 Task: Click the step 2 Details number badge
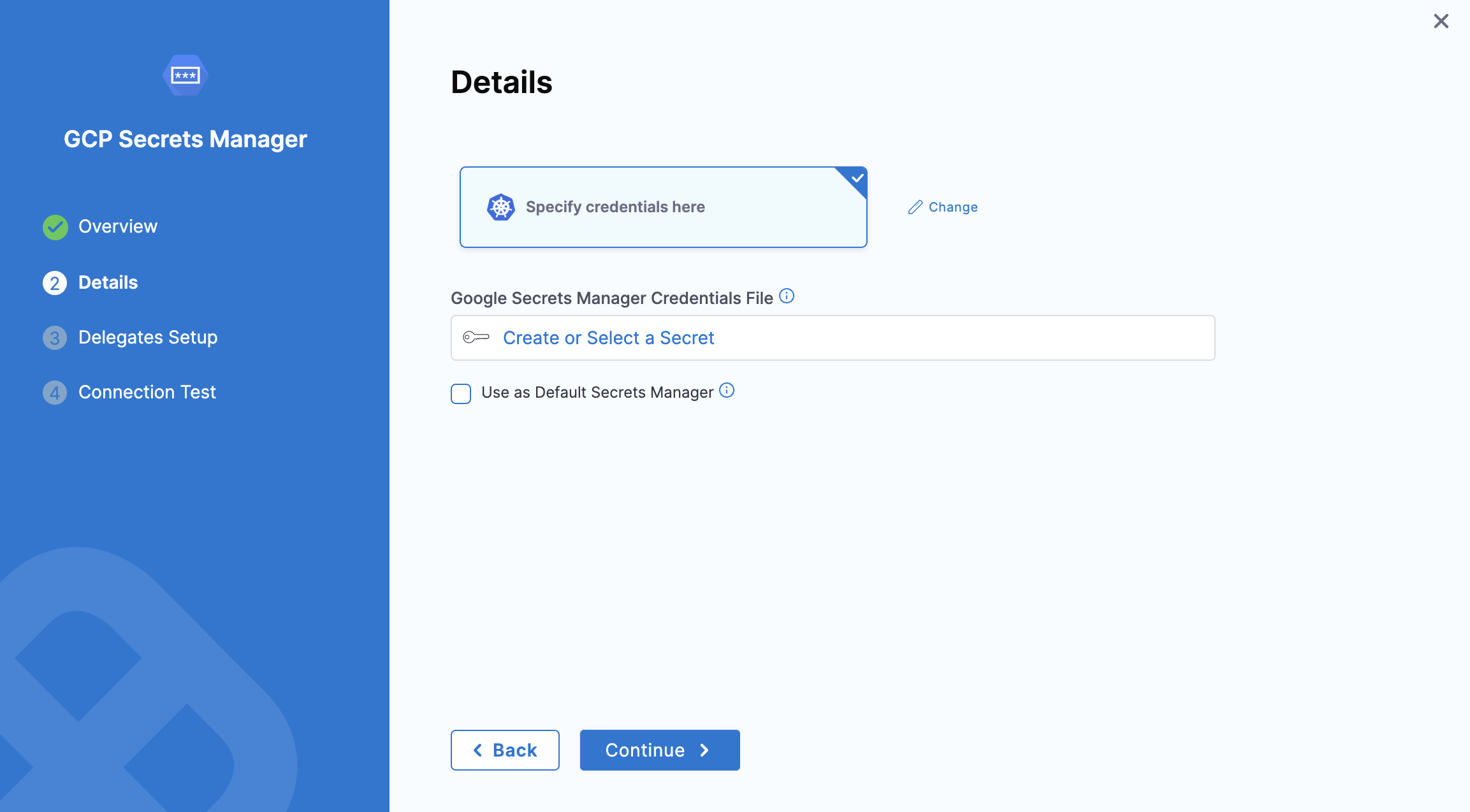point(55,283)
